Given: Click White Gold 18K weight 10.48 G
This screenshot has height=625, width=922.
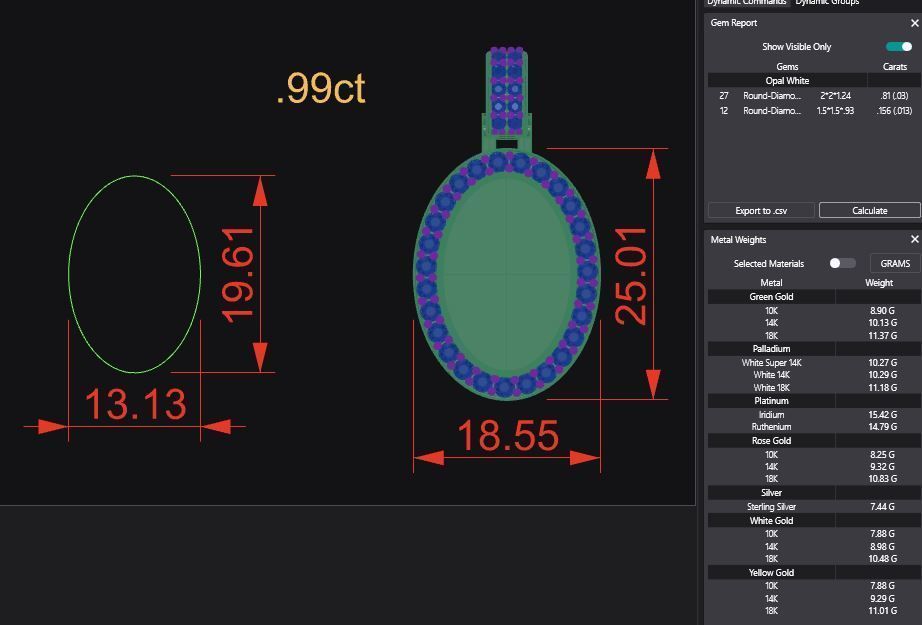Looking at the screenshot, I should 883,559.
